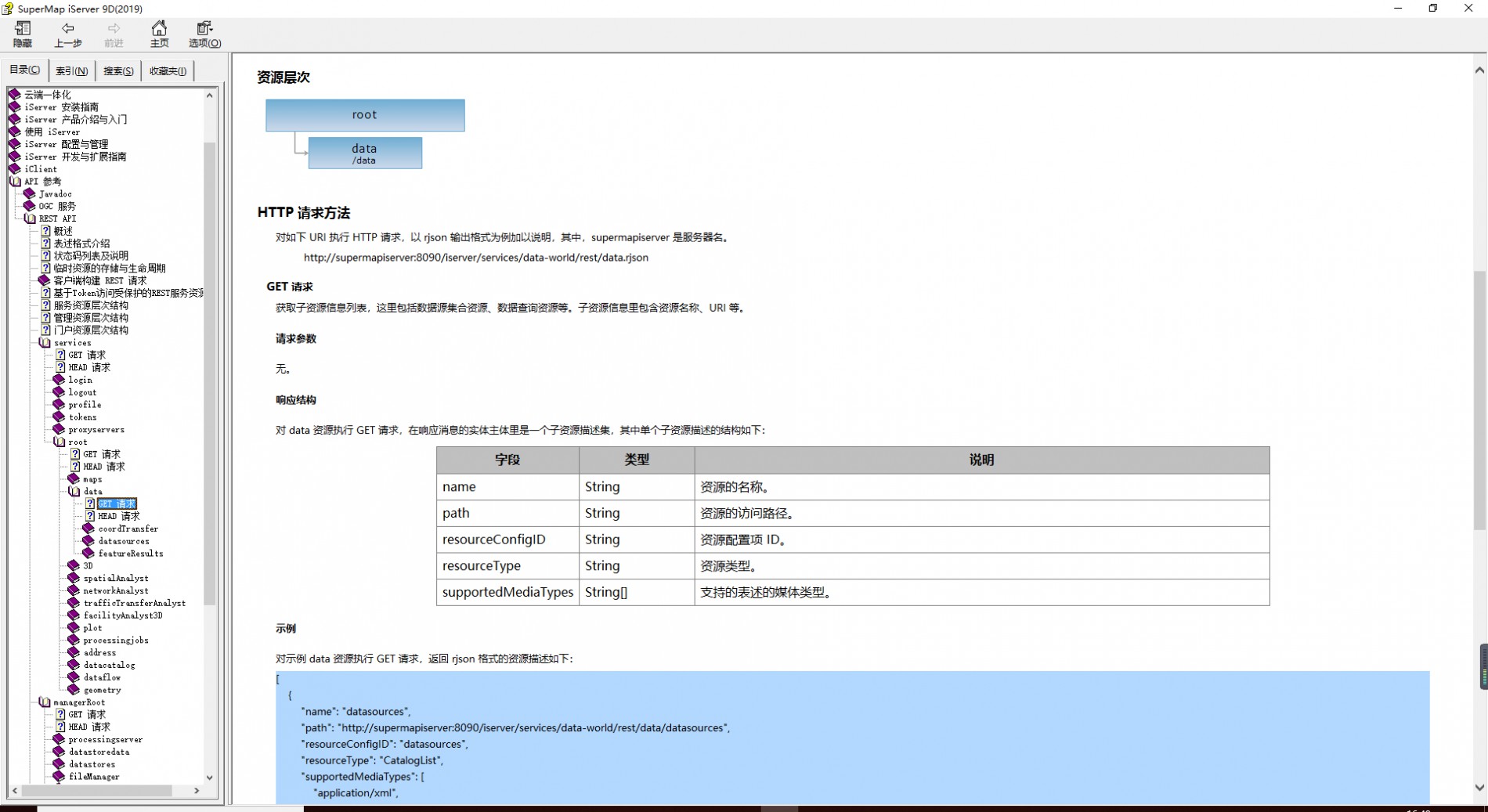Select the spatialAnalyst tree item

point(116,579)
